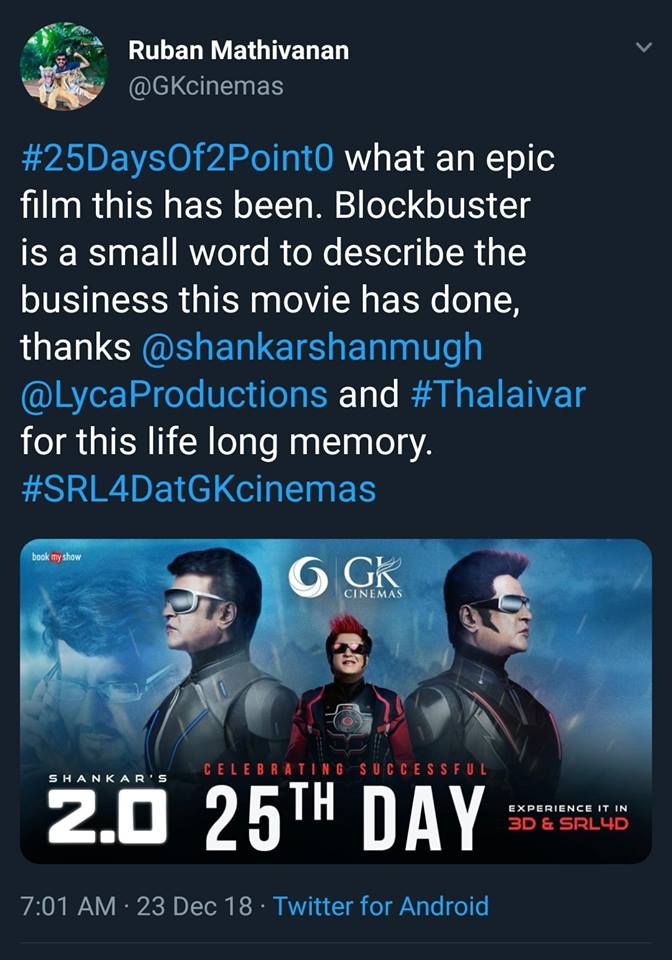The image size is (672, 960).
Task: Open the Ruban Mathivanan display name
Action: click(x=239, y=50)
